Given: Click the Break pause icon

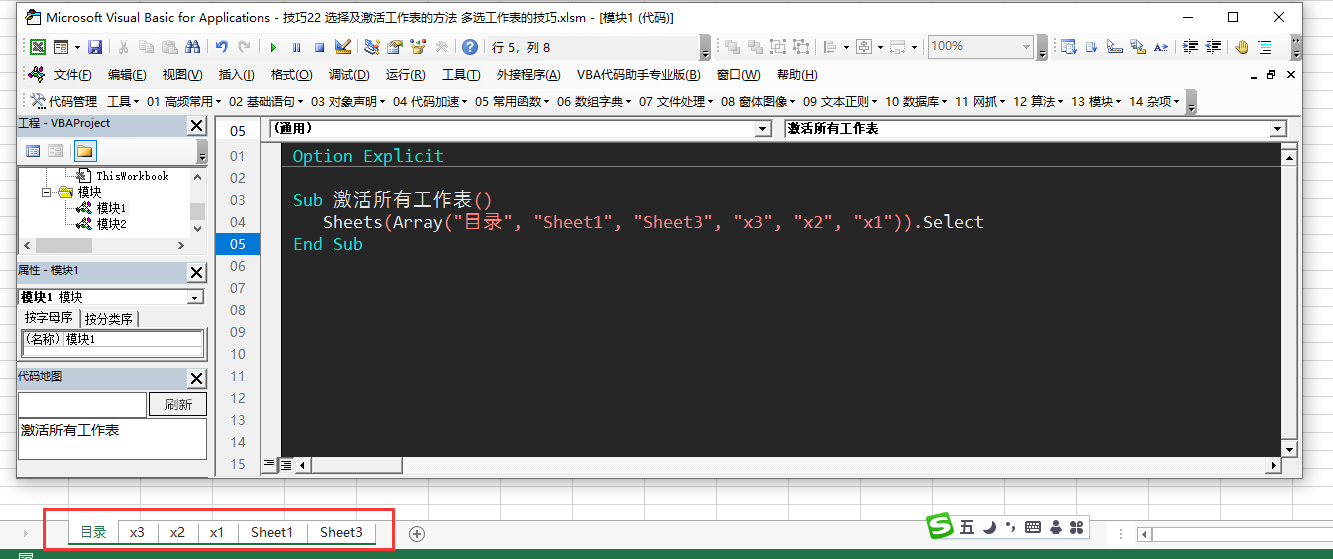Looking at the screenshot, I should click(x=296, y=47).
